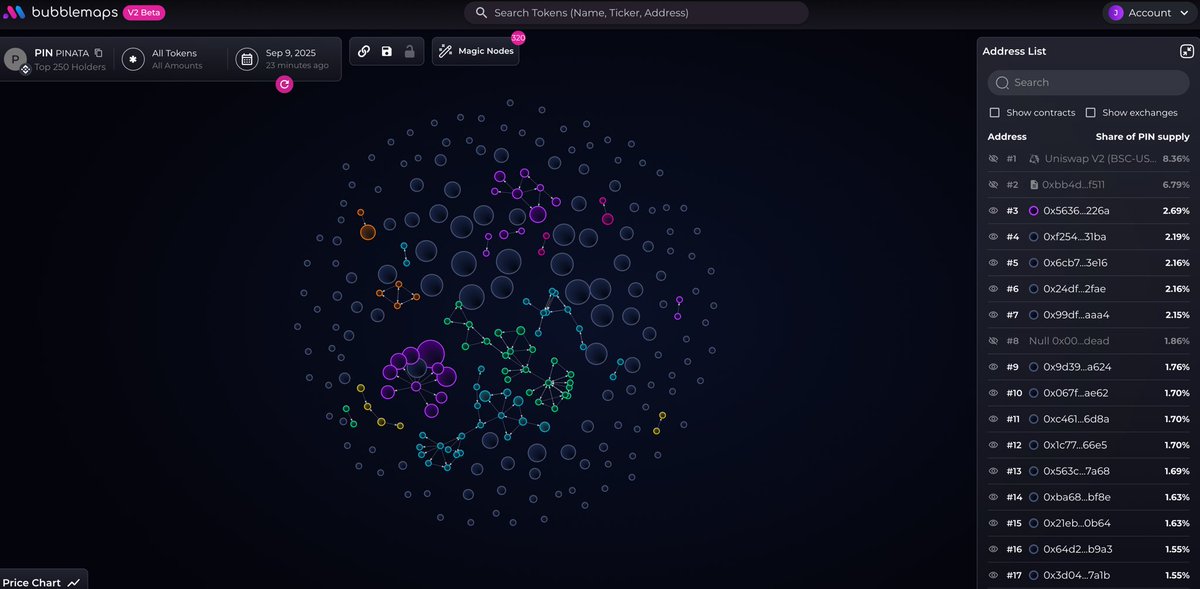The image size is (1200, 589).
Task: Open the Sep 9, 2025 date picker
Action: [x=282, y=59]
